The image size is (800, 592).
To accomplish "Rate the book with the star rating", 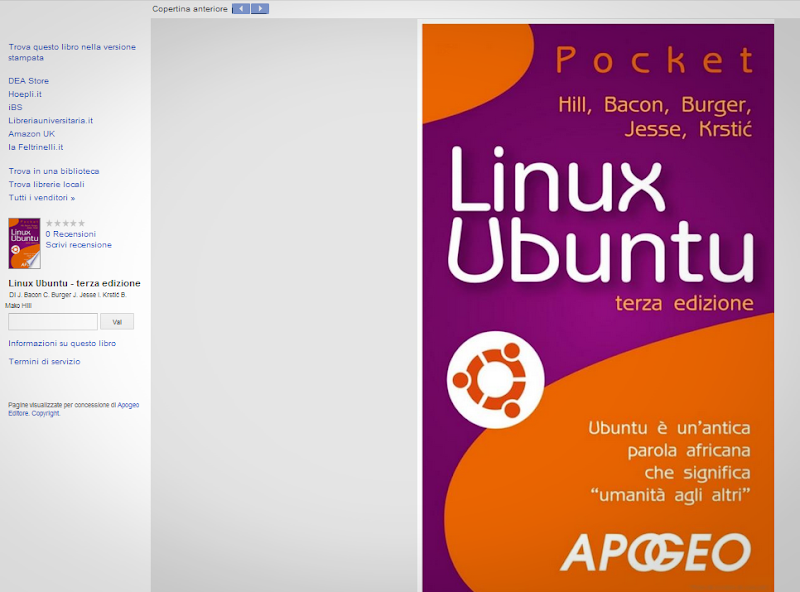I will click(65, 223).
